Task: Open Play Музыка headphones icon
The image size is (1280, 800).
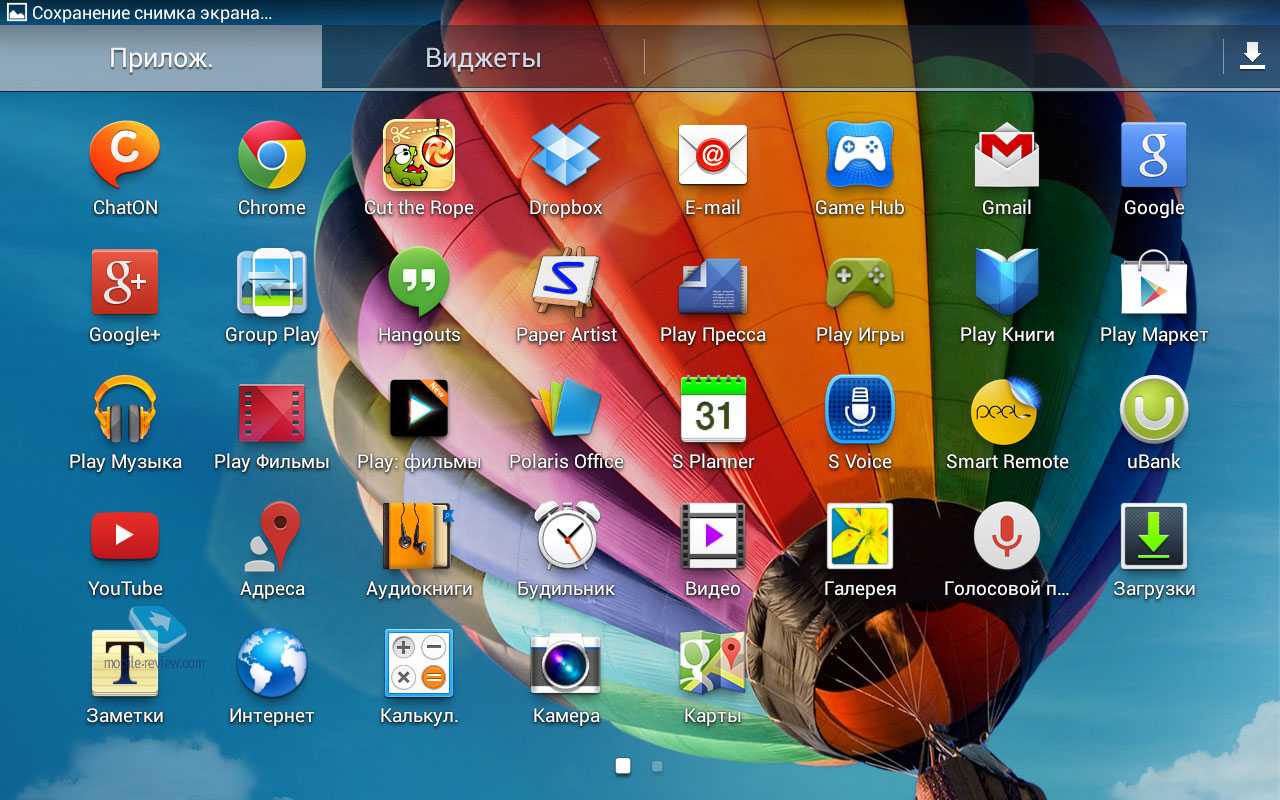Action: click(125, 409)
